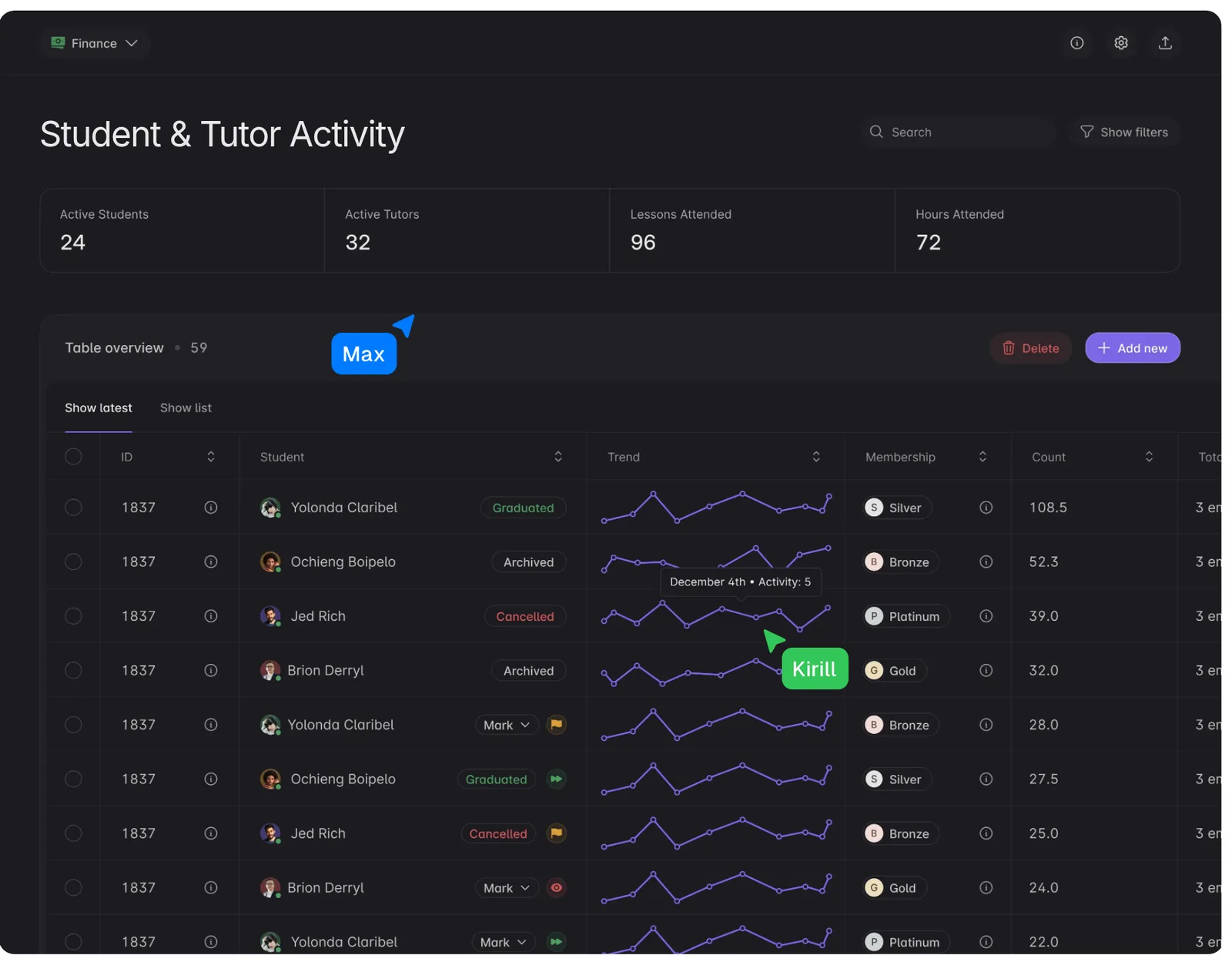1232x962 pixels.
Task: Select row checkbox for Ochieng Boipelo 52.3
Action: pyautogui.click(x=73, y=561)
